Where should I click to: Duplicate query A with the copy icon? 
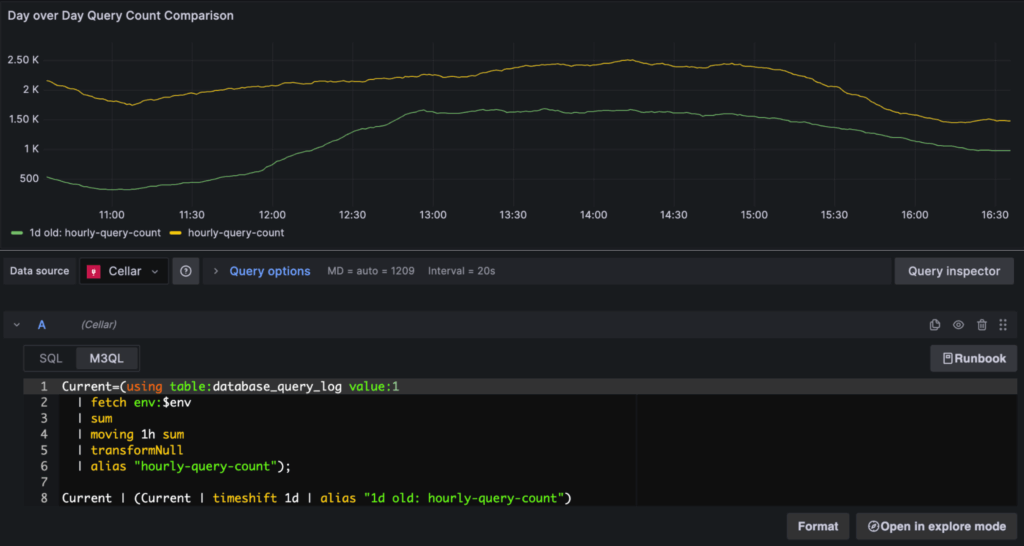(x=935, y=325)
